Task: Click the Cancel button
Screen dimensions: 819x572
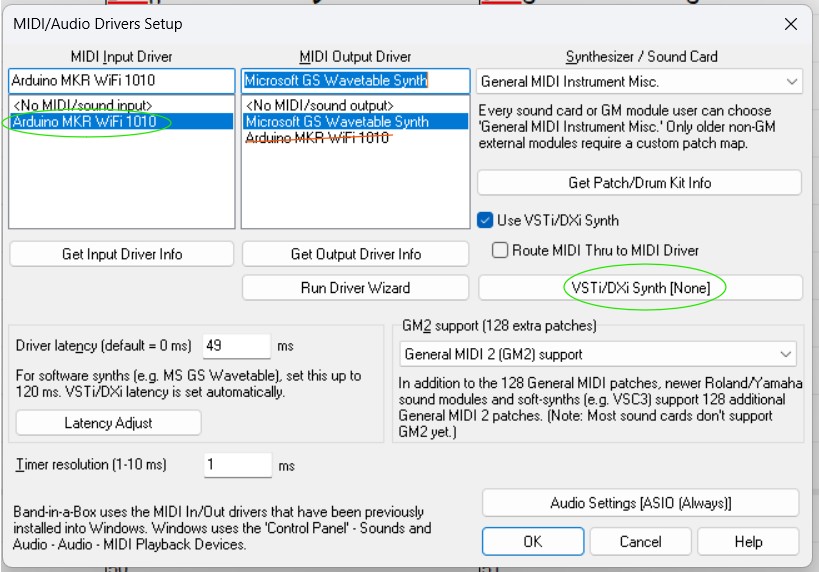Action: [640, 542]
